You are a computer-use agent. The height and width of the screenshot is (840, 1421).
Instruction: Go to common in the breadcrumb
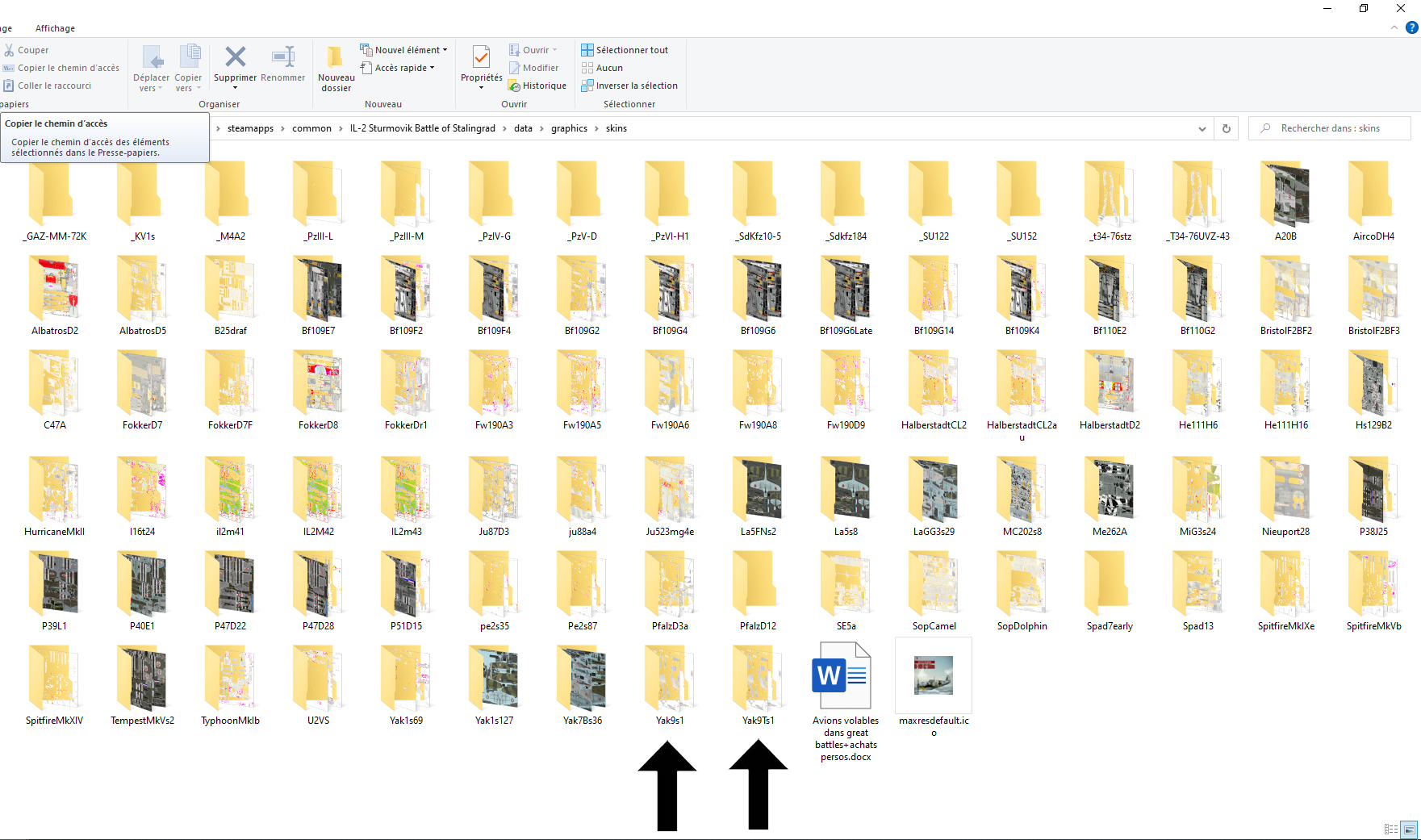tap(311, 128)
